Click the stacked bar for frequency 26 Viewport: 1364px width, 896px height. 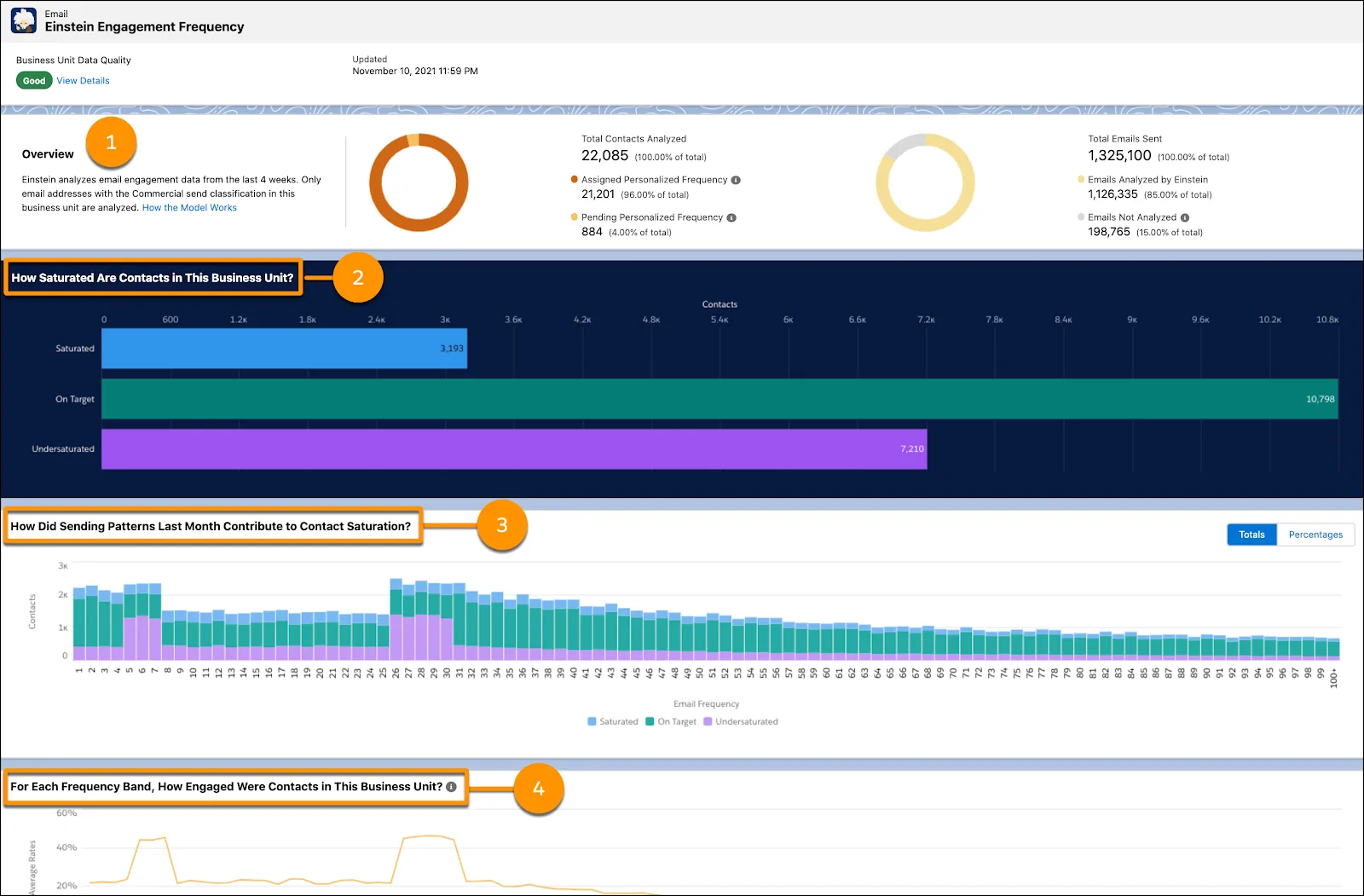pos(396,620)
